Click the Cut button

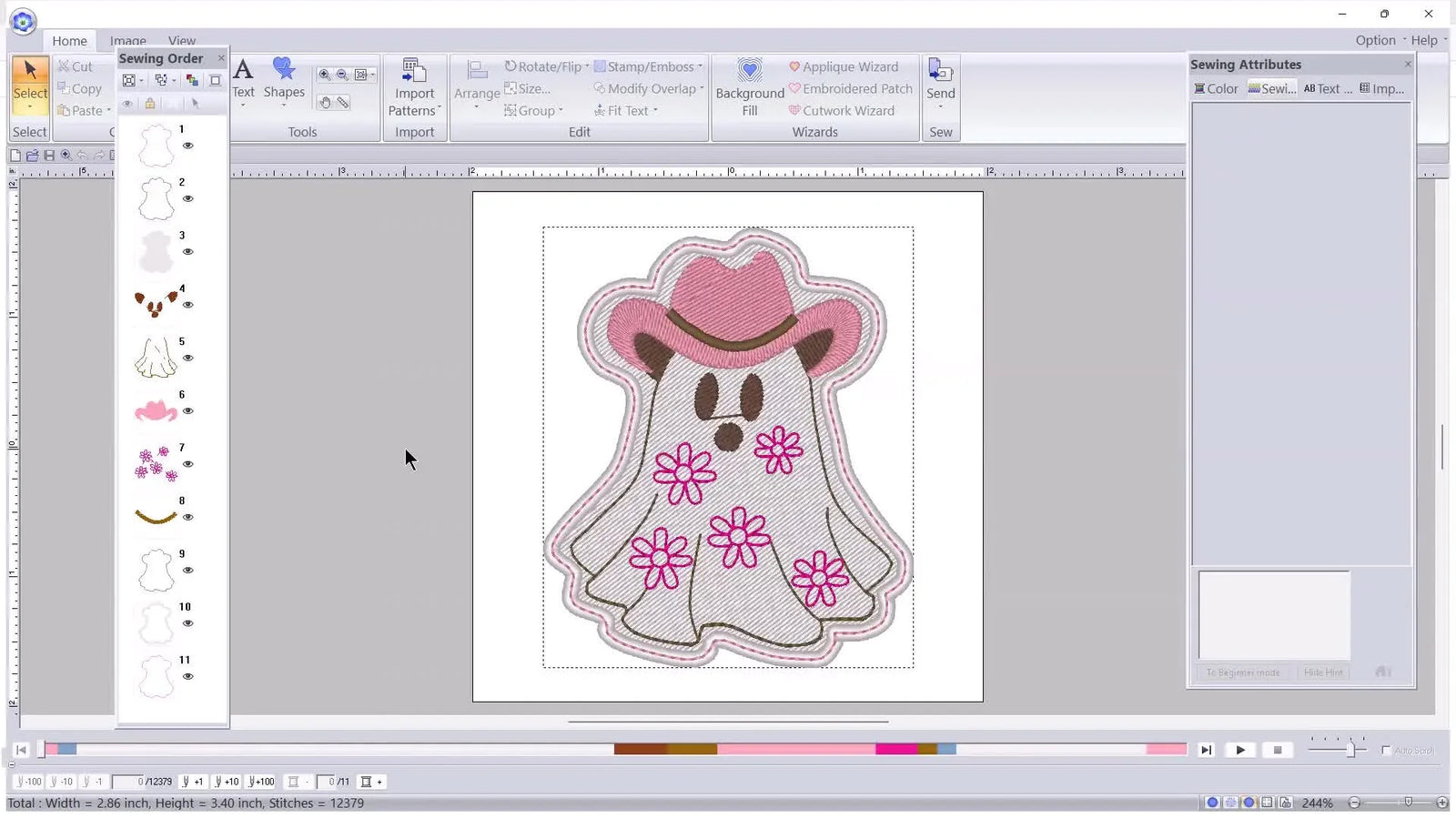pyautogui.click(x=76, y=66)
